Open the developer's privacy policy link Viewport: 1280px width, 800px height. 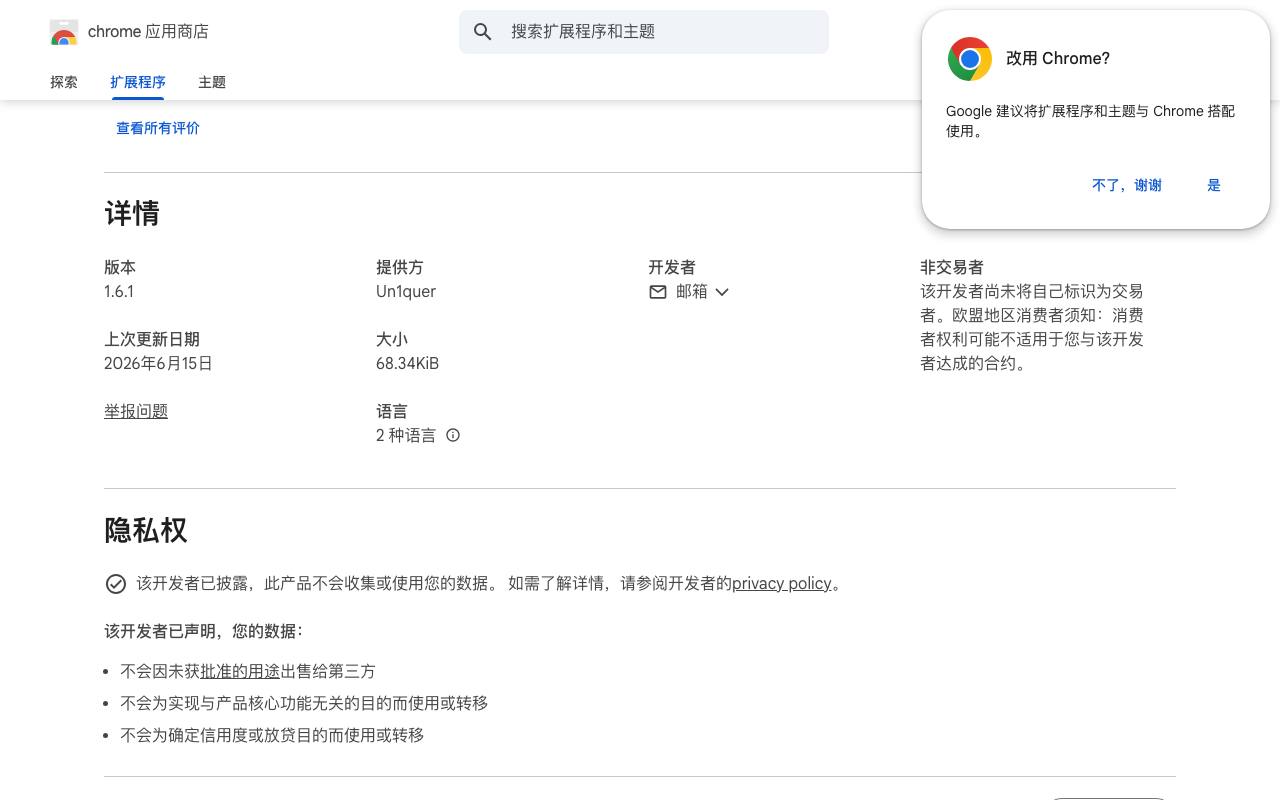pos(782,583)
